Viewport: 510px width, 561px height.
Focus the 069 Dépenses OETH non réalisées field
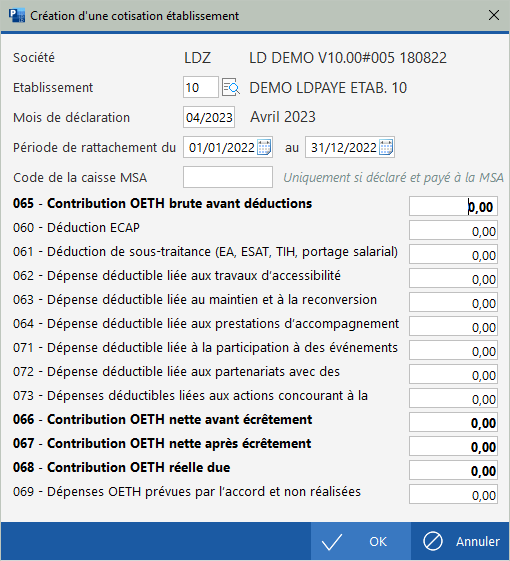pyautogui.click(x=453, y=494)
